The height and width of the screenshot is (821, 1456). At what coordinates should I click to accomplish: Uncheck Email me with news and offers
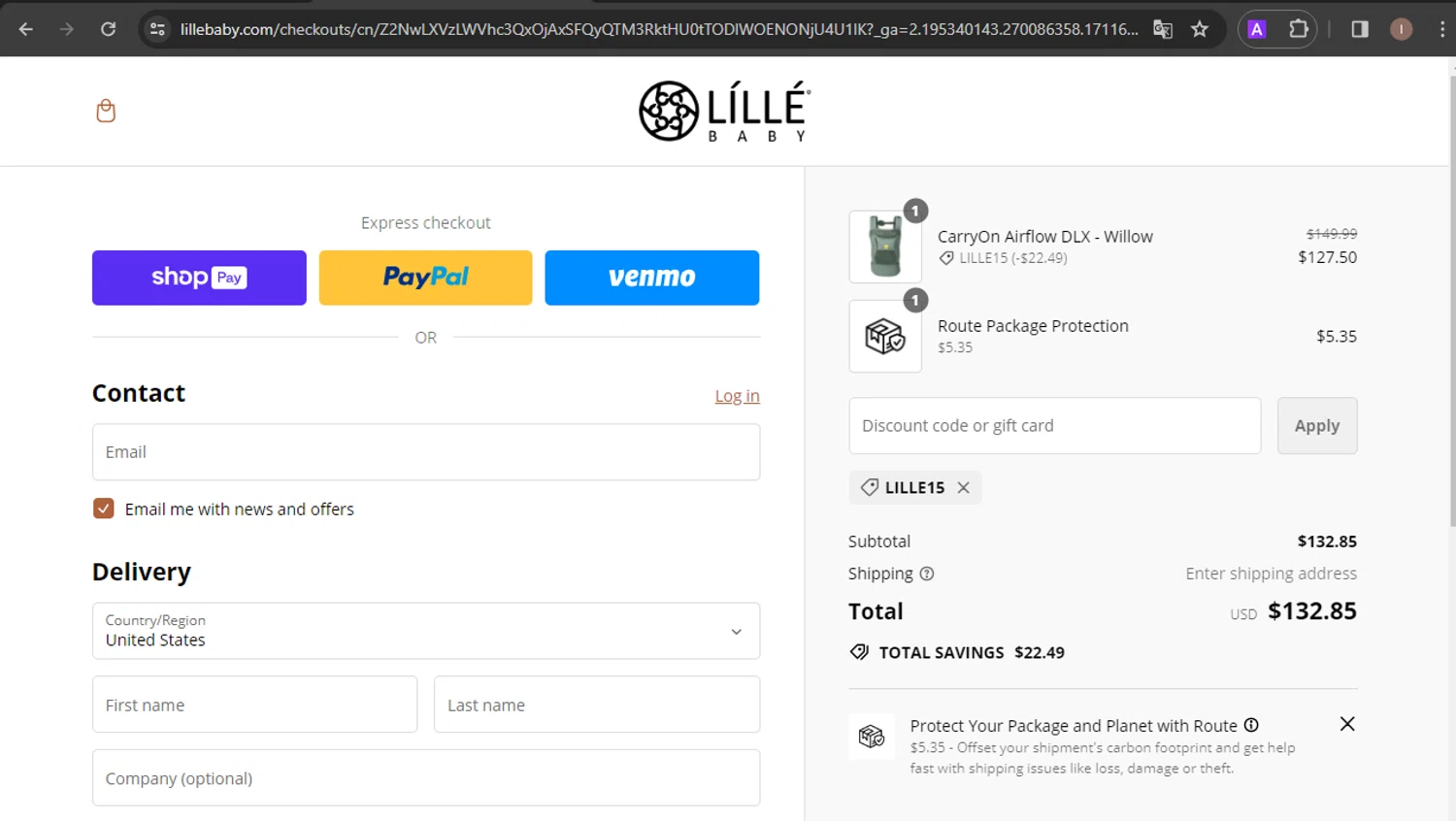[x=104, y=509]
